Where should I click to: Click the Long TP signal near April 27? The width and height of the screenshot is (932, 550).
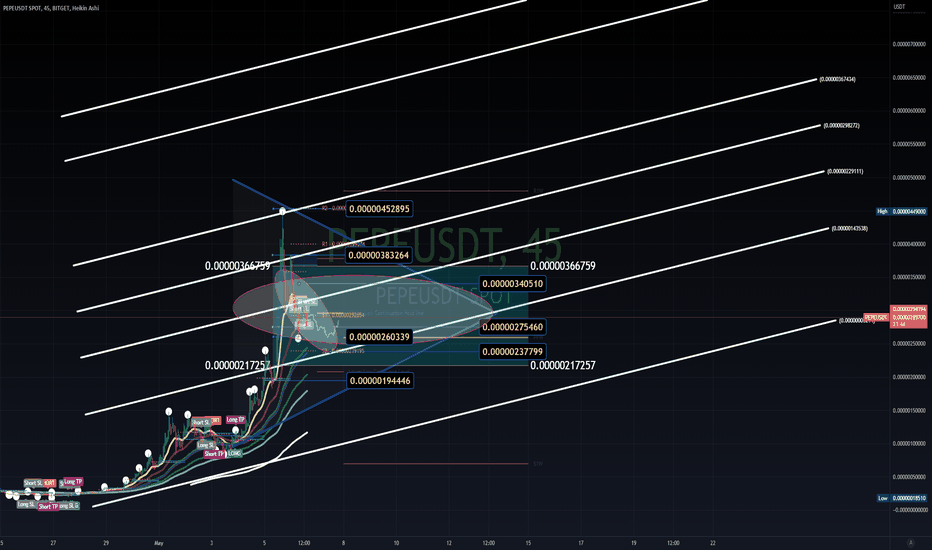73,482
